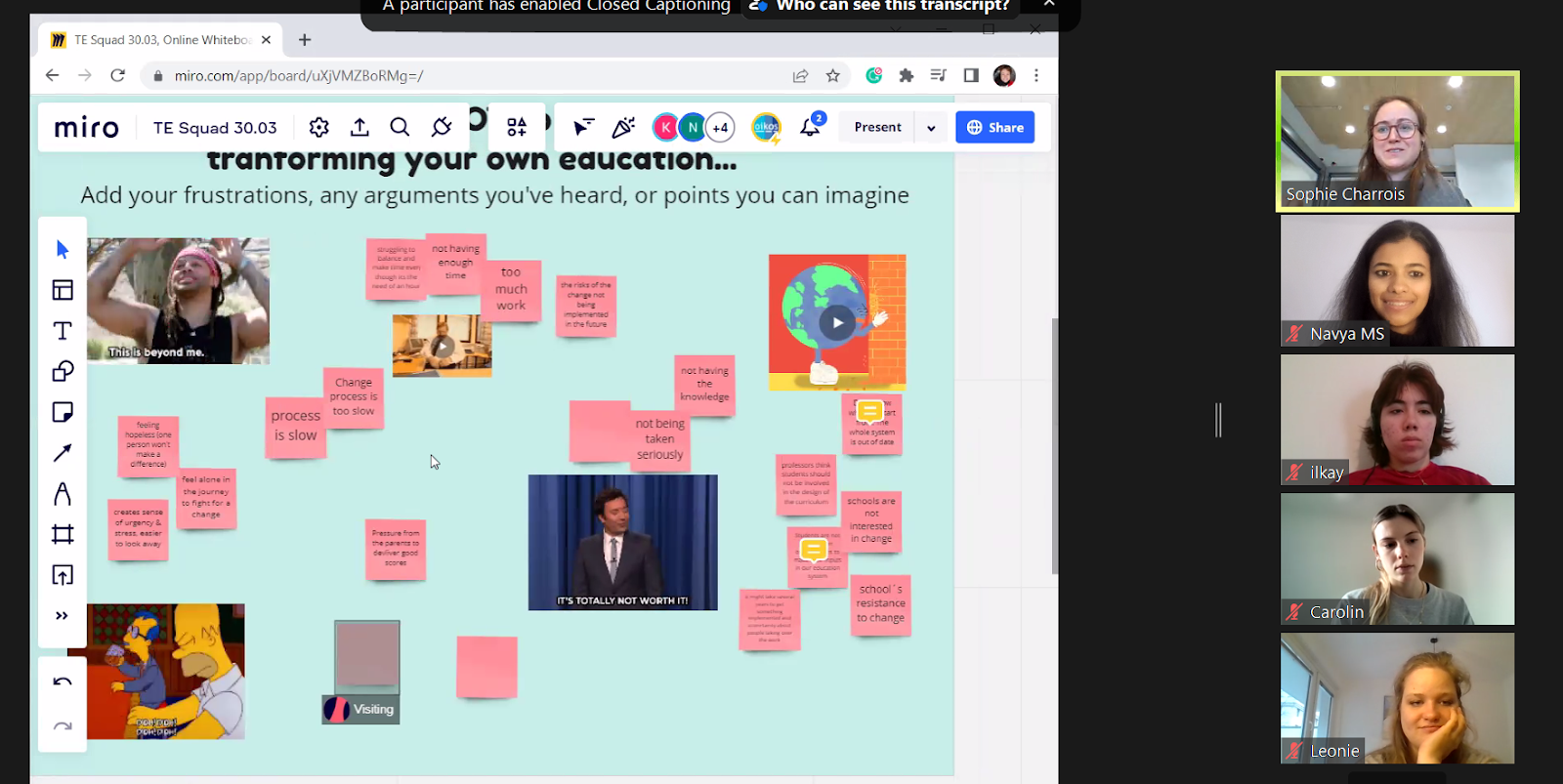This screenshot has height=784, width=1563.
Task: Select Navya MS video tile
Action: click(x=1397, y=281)
